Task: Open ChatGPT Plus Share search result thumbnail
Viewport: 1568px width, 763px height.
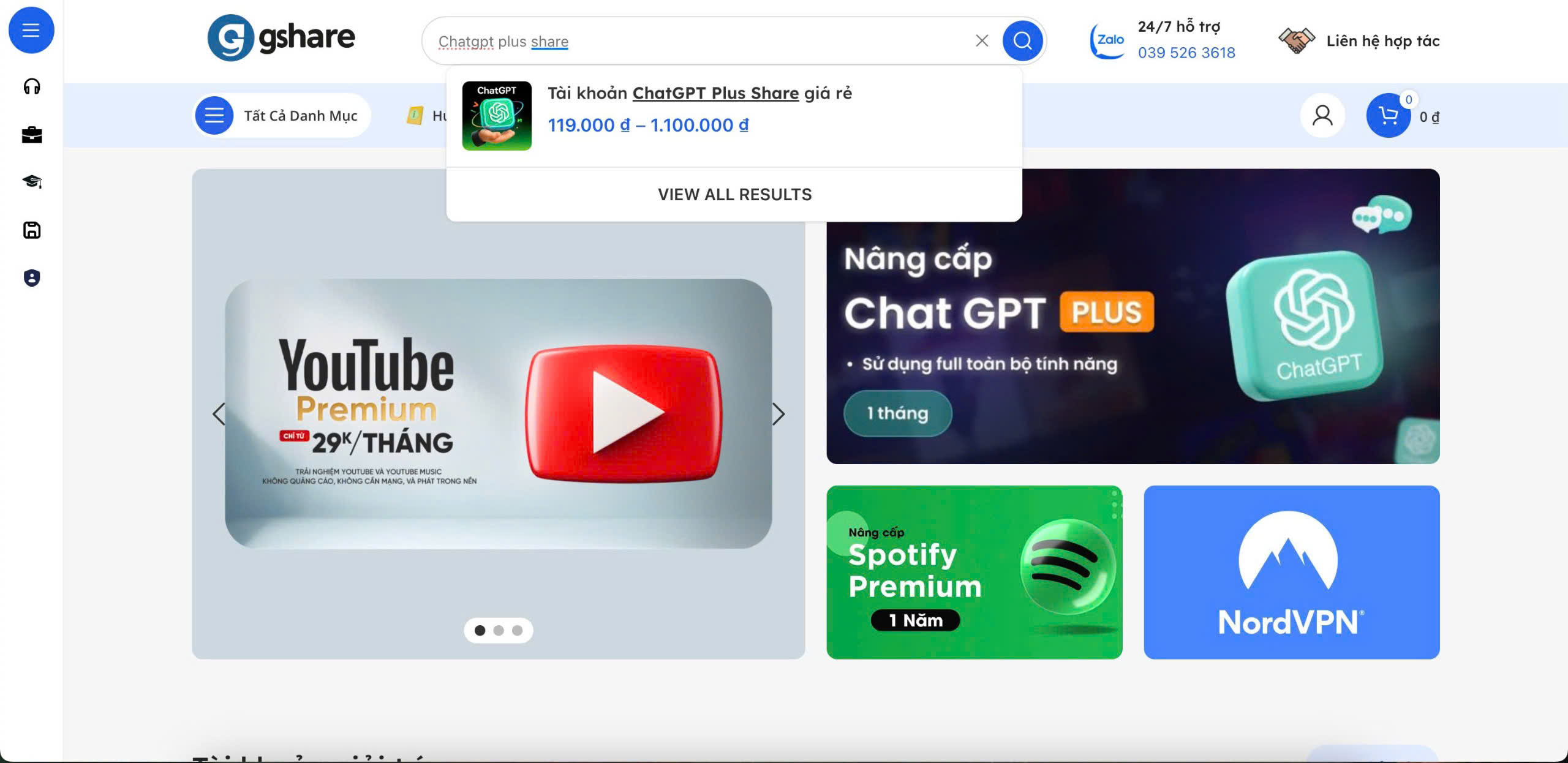Action: [497, 116]
